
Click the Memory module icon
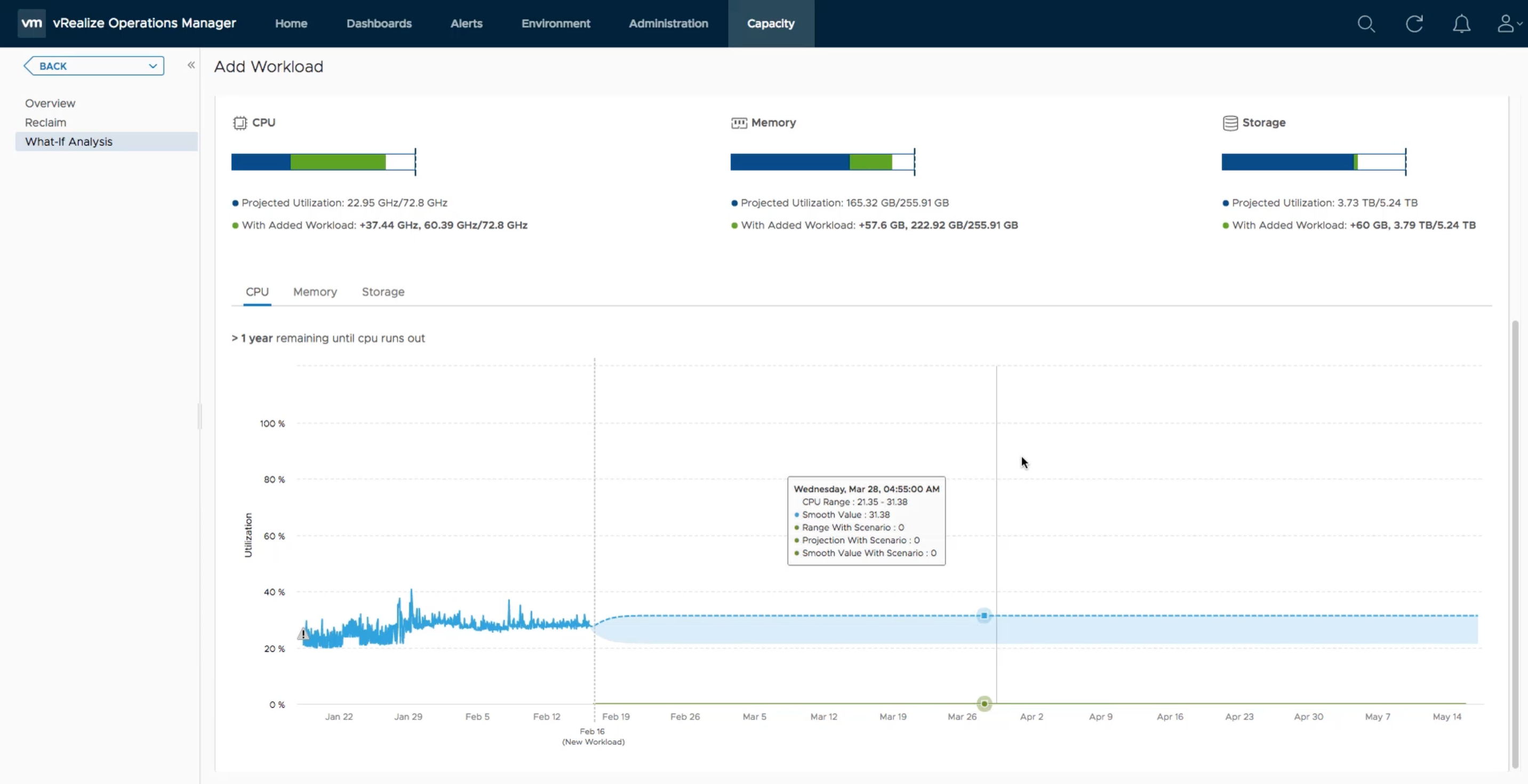(x=739, y=123)
